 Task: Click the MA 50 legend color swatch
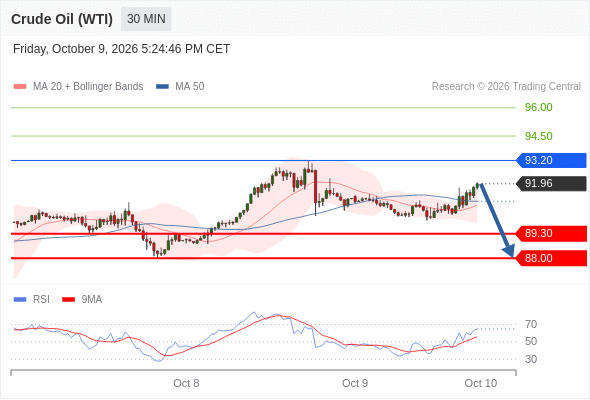(x=162, y=87)
